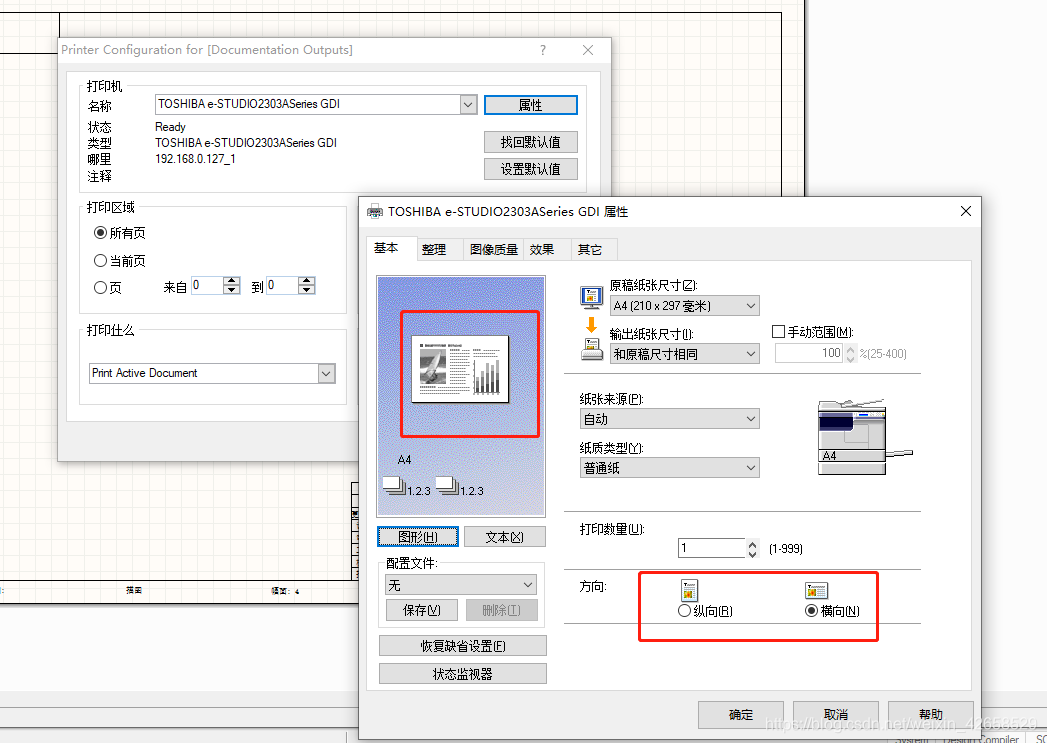
Task: Click the Ready status text
Action: [170, 127]
